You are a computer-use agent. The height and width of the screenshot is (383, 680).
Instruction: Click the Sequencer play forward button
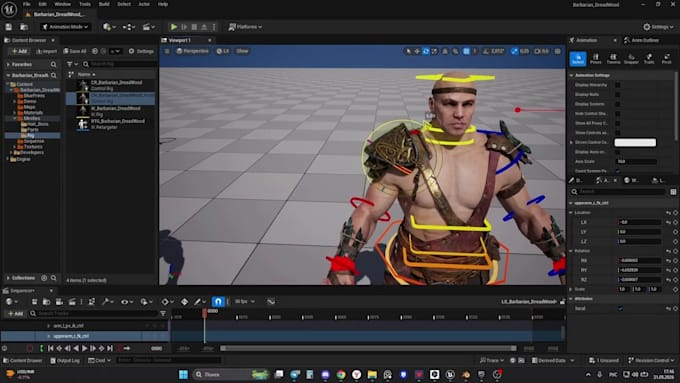point(84,348)
